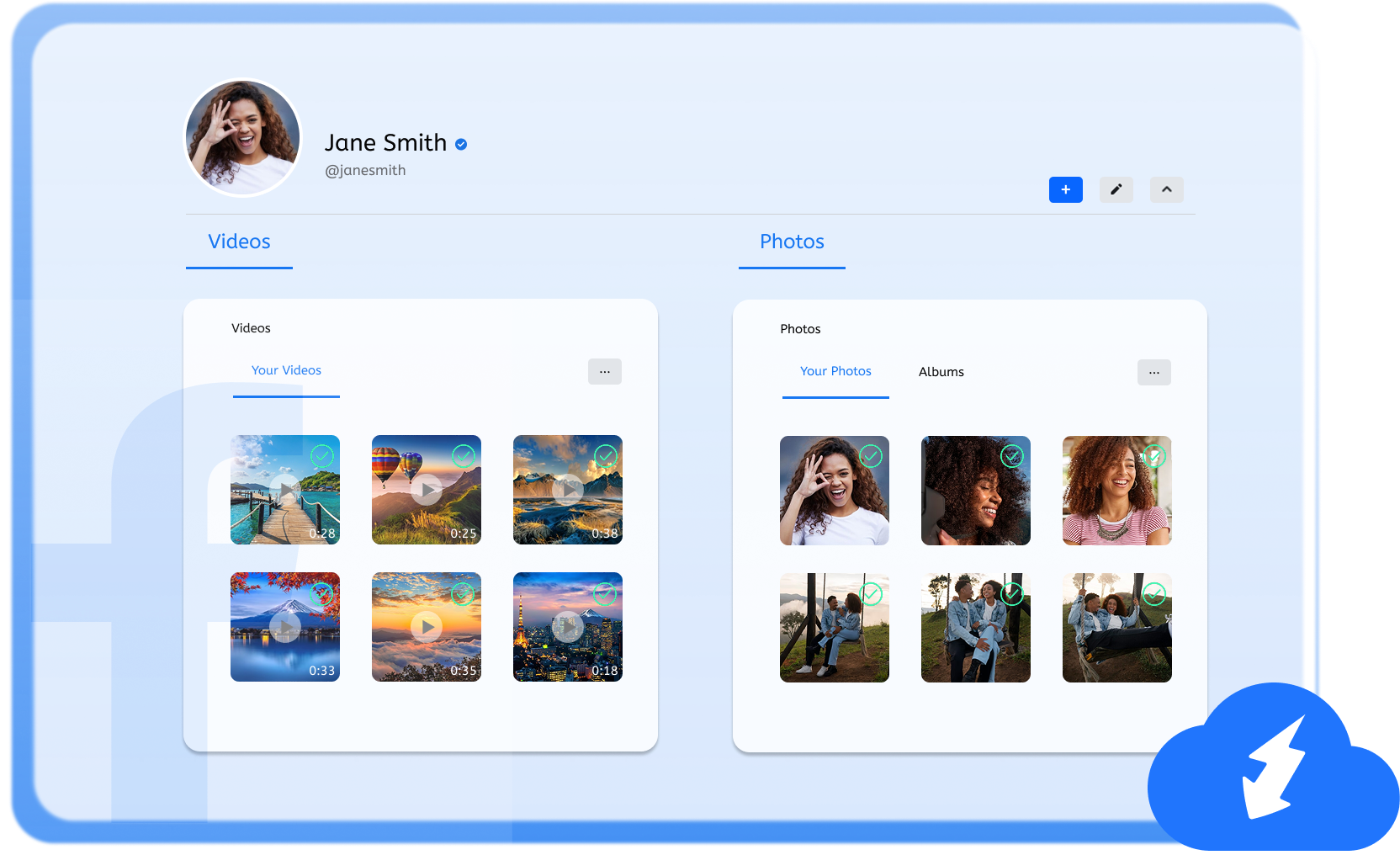Viewport: 1400px width, 855px height.
Task: Open Jane Smith's profile picture
Action: tap(243, 137)
